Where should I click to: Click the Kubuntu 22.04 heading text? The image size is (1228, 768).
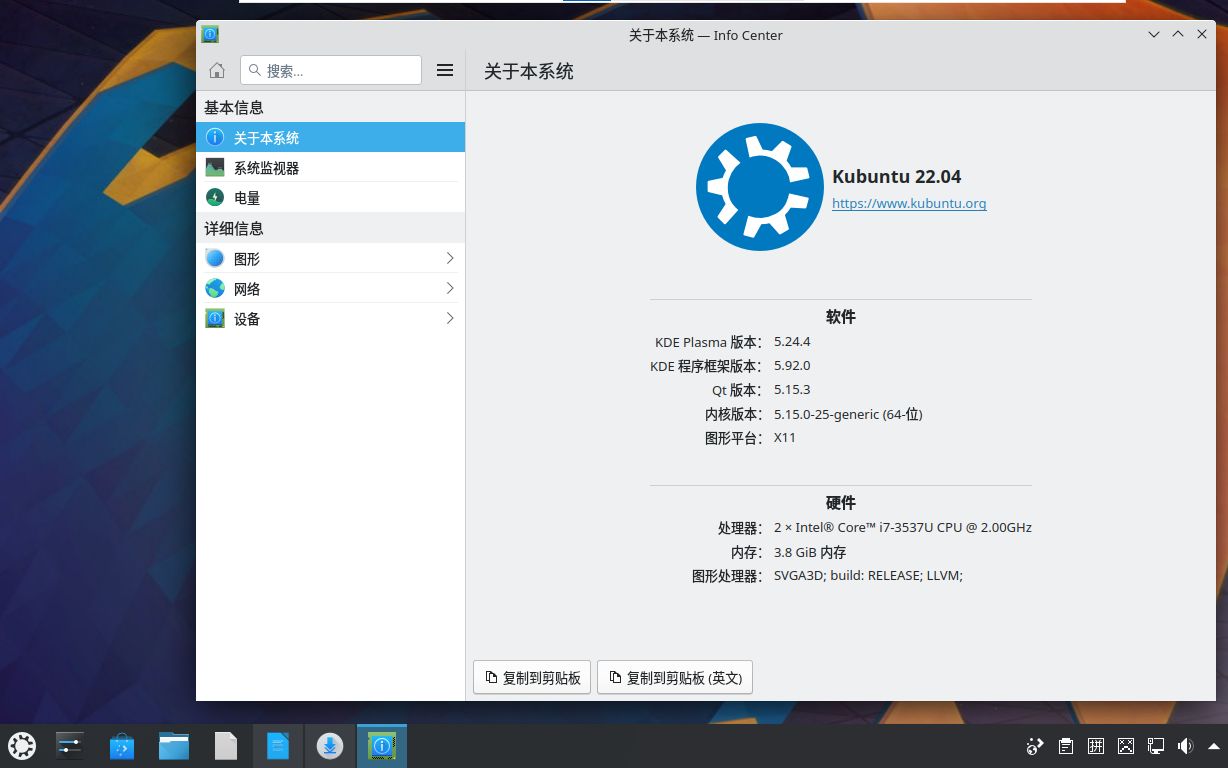click(x=897, y=177)
